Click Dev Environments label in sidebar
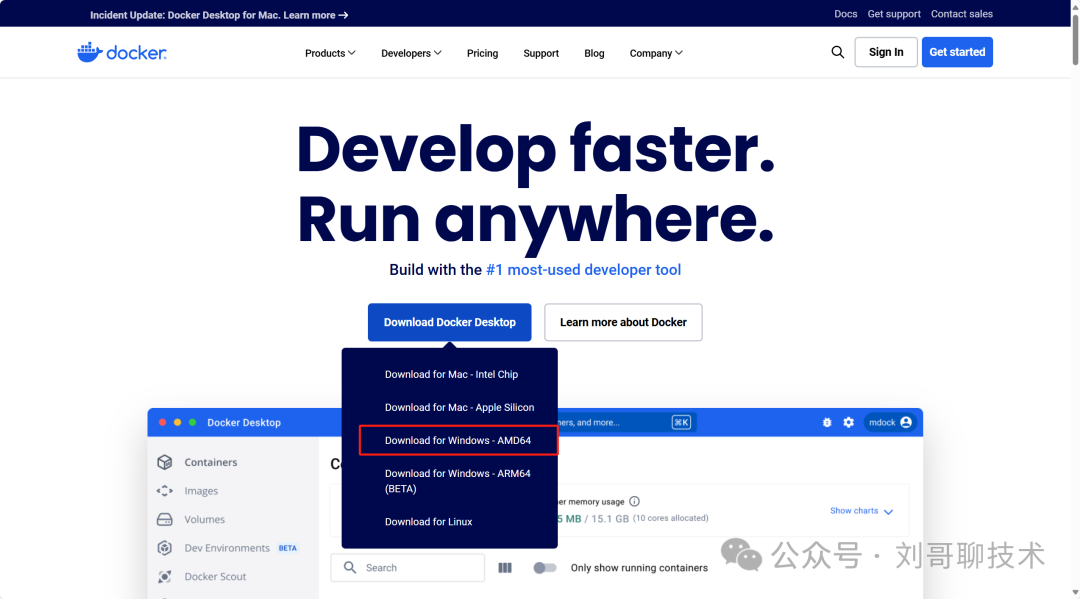Viewport: 1080px width, 599px height. pos(227,548)
